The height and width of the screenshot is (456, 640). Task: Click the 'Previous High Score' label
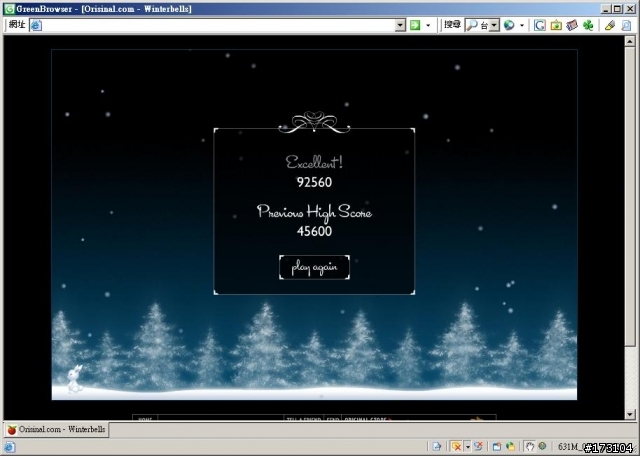pos(314,212)
